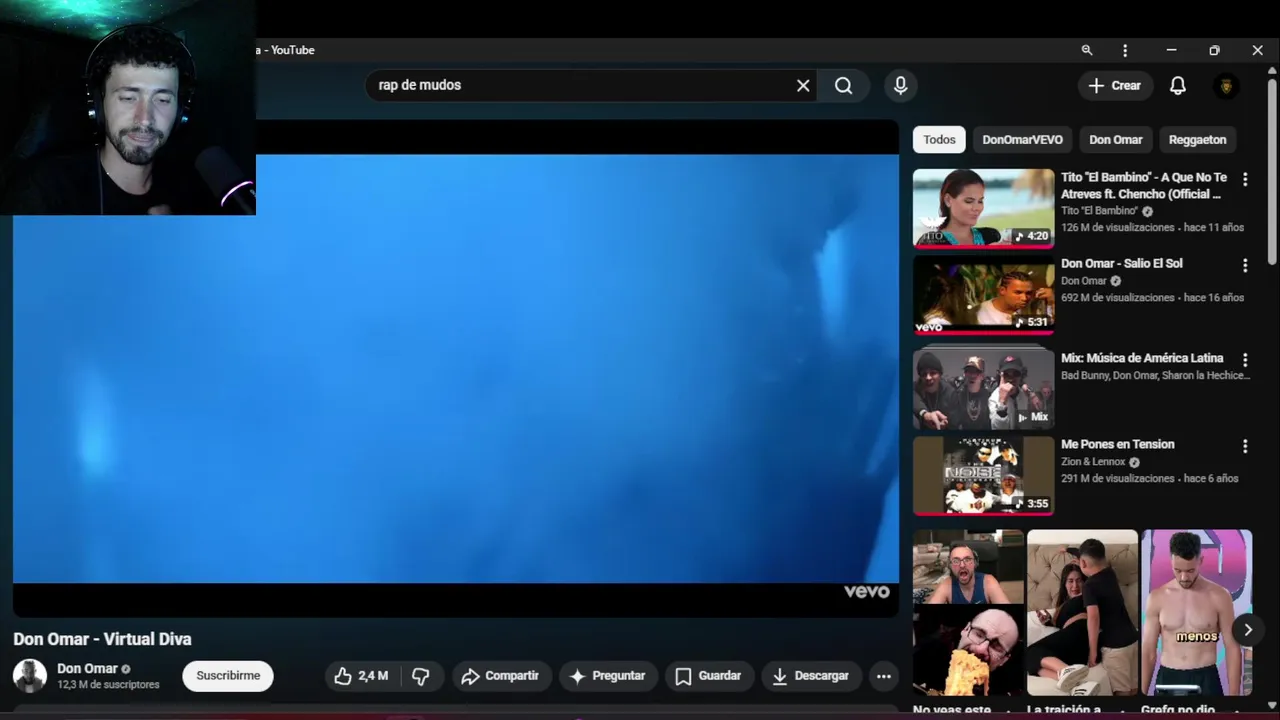Click 'Don Omar - Salio El Sol' title
1280x720 pixels.
1121,263
